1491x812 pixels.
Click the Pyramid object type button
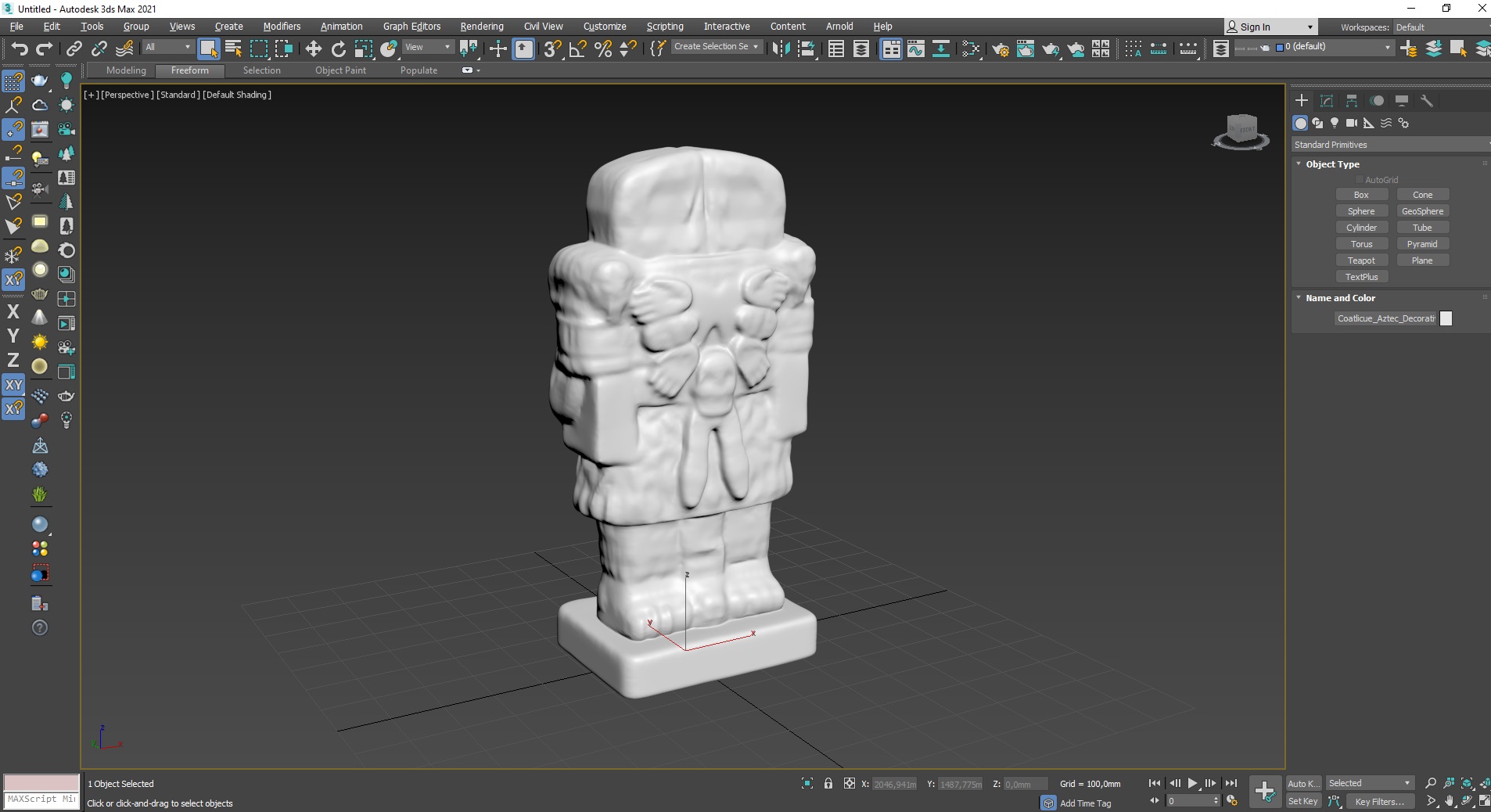point(1422,244)
